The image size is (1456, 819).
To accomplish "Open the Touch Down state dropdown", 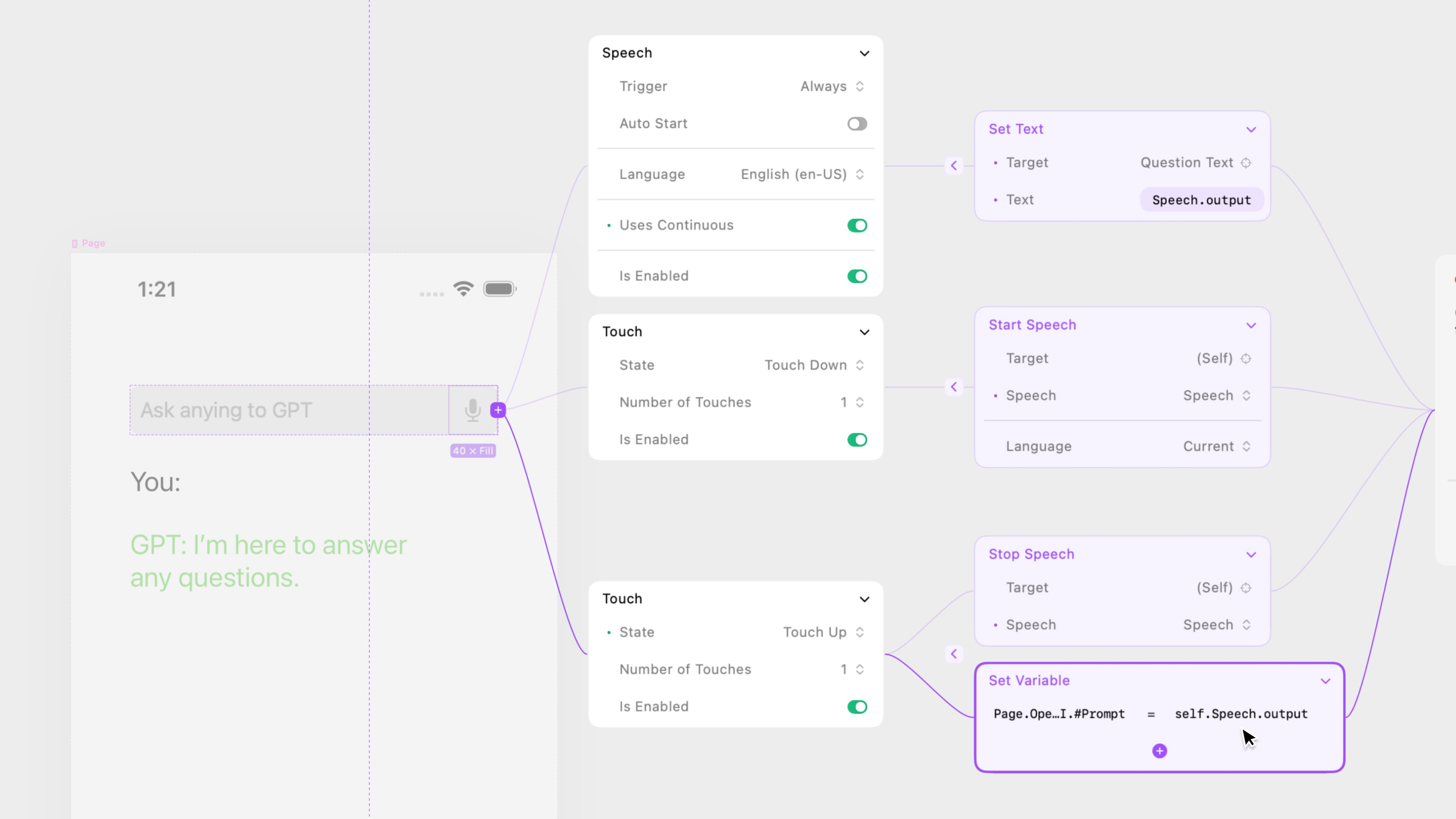I will (x=814, y=365).
